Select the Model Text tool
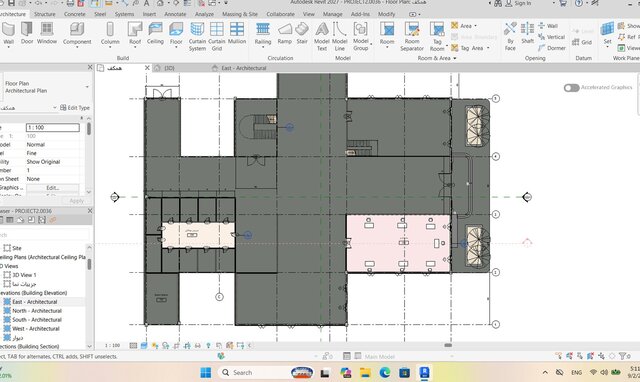The width and height of the screenshot is (640, 382). [x=322, y=36]
